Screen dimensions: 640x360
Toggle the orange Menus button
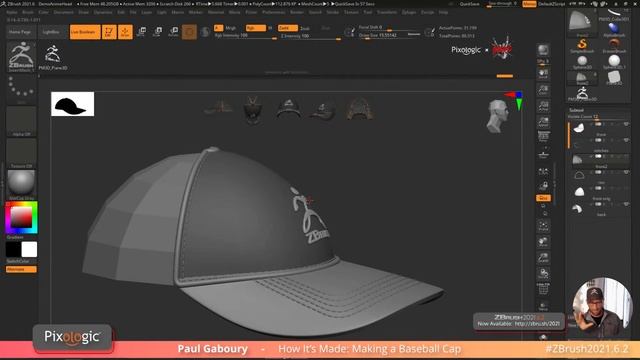pyautogui.click(x=529, y=4)
